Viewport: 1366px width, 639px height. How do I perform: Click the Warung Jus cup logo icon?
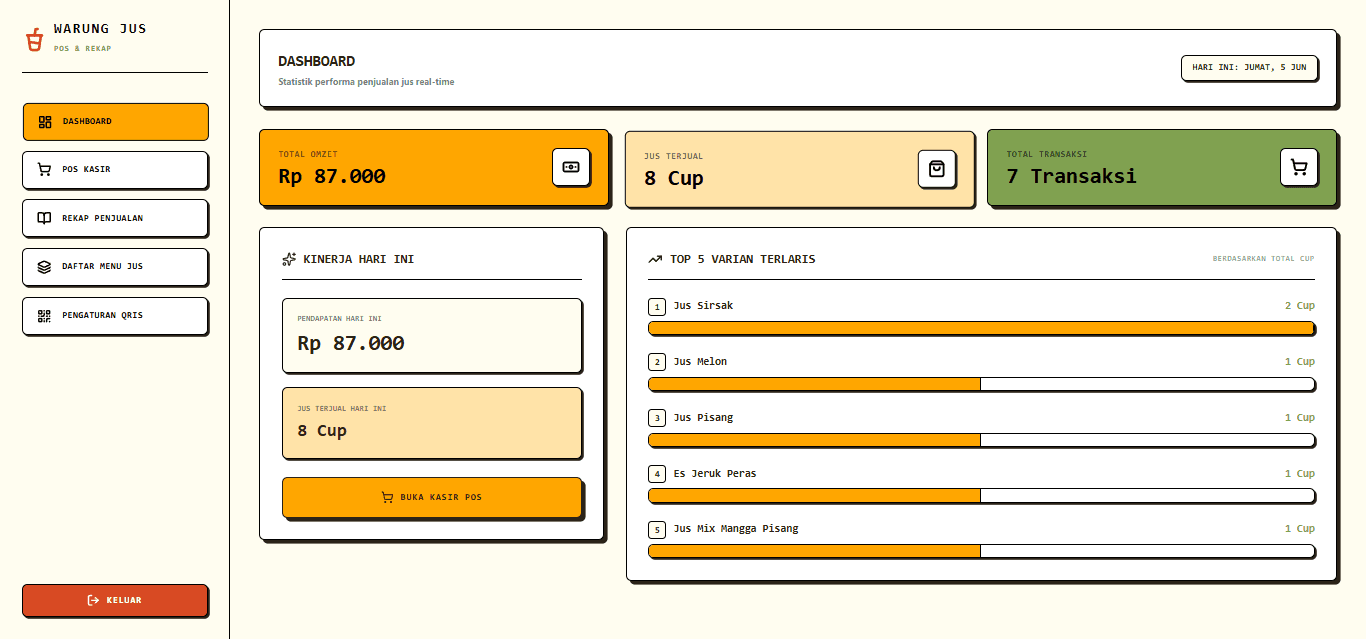click(x=35, y=39)
